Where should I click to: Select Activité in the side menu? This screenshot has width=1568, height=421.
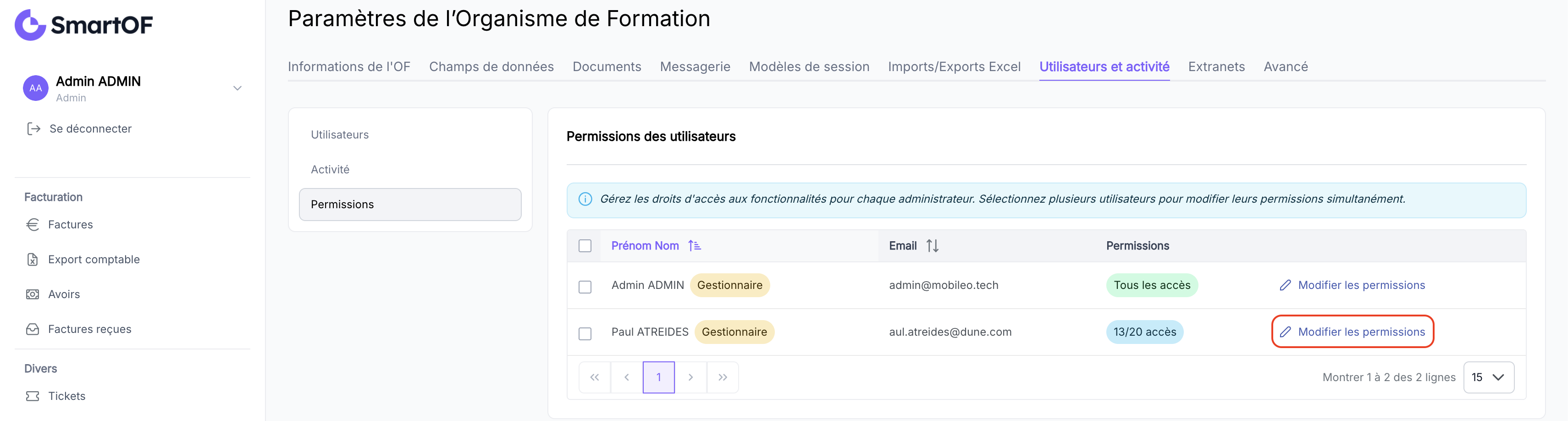coord(410,169)
